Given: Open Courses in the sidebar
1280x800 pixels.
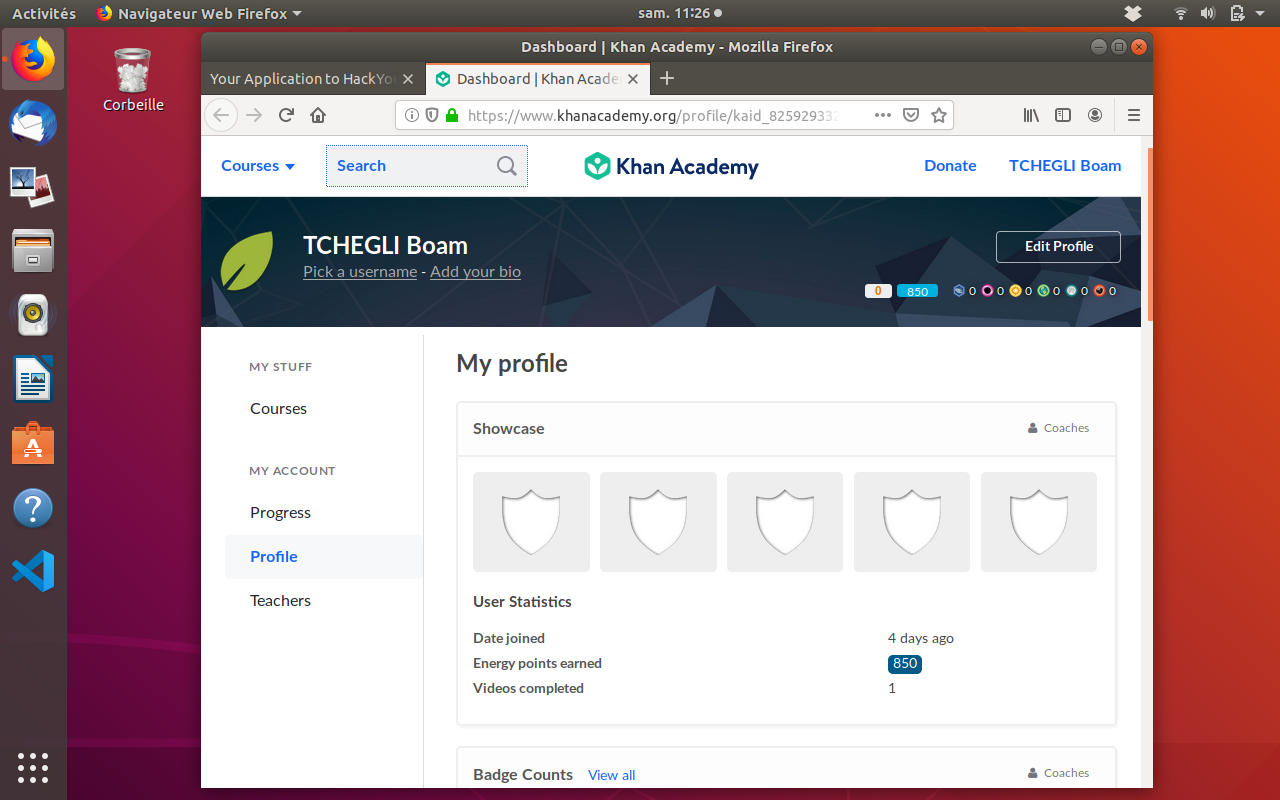Looking at the screenshot, I should 278,409.
